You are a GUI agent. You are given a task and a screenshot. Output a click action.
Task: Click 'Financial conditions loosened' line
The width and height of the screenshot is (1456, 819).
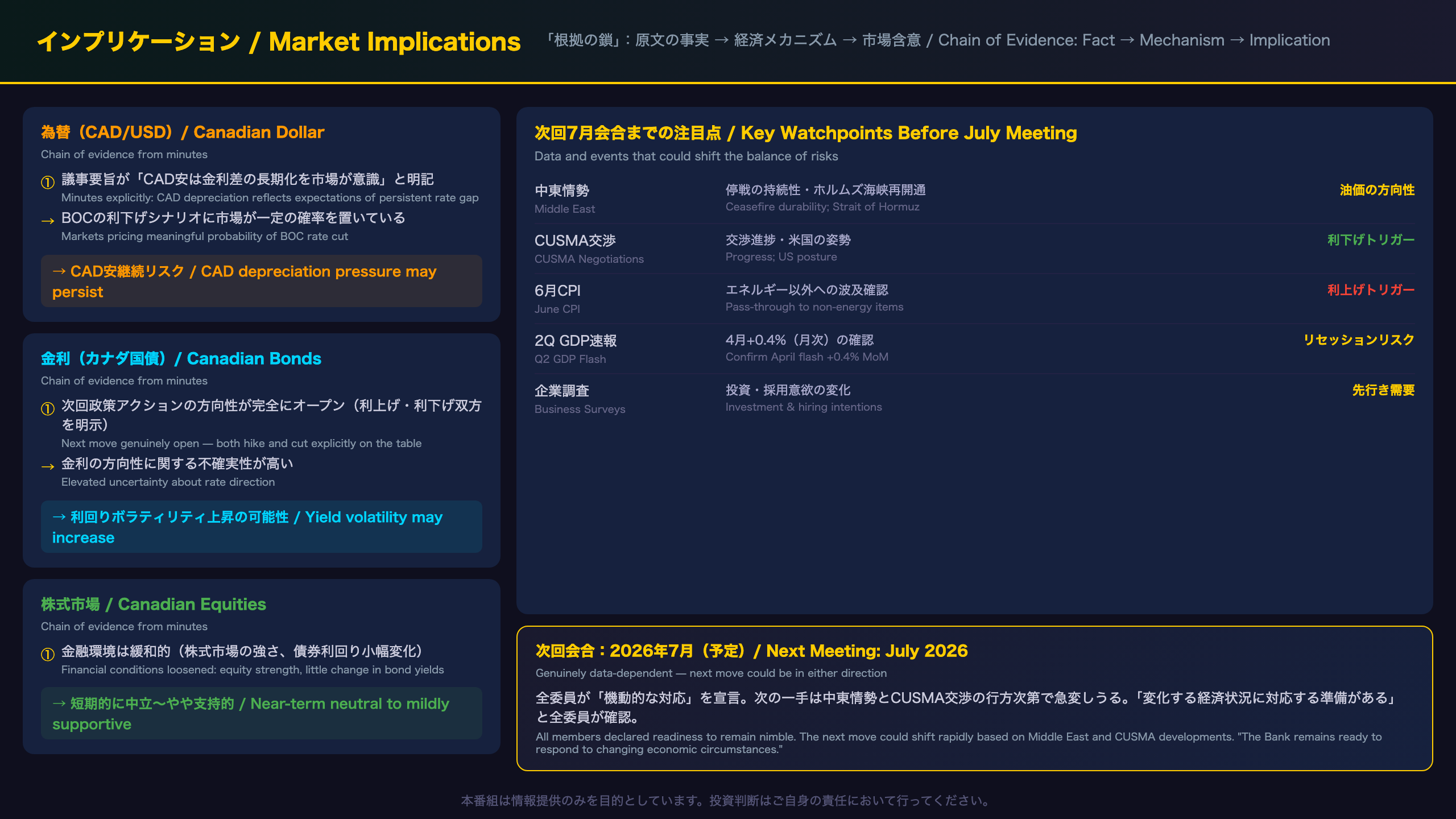253,669
